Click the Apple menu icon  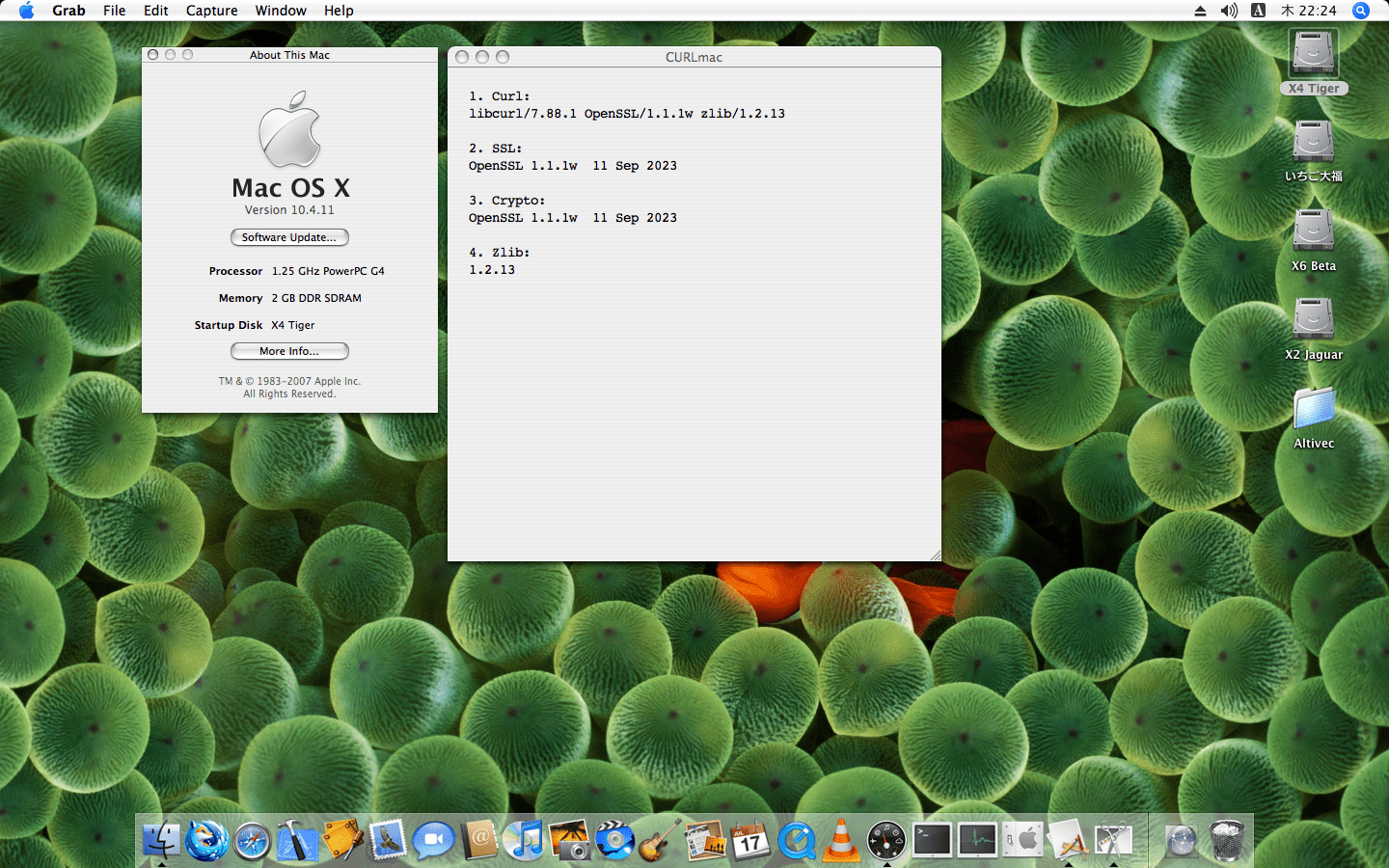click(x=26, y=11)
